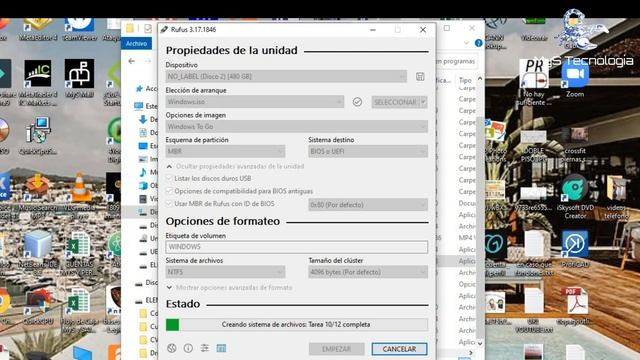Open 'crossfit piernas' desktop video

pos(576,145)
